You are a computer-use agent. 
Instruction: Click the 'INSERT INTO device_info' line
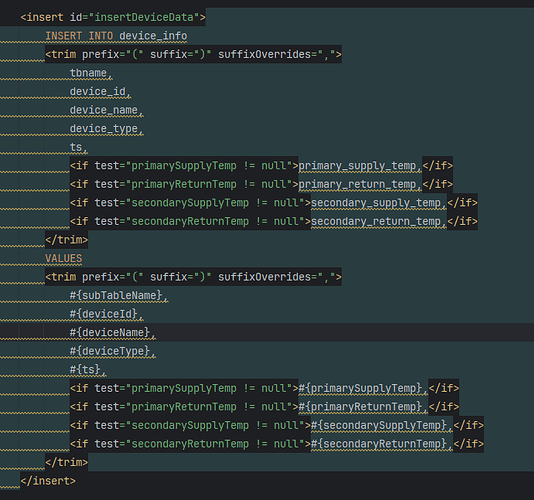pyautogui.click(x=116, y=36)
